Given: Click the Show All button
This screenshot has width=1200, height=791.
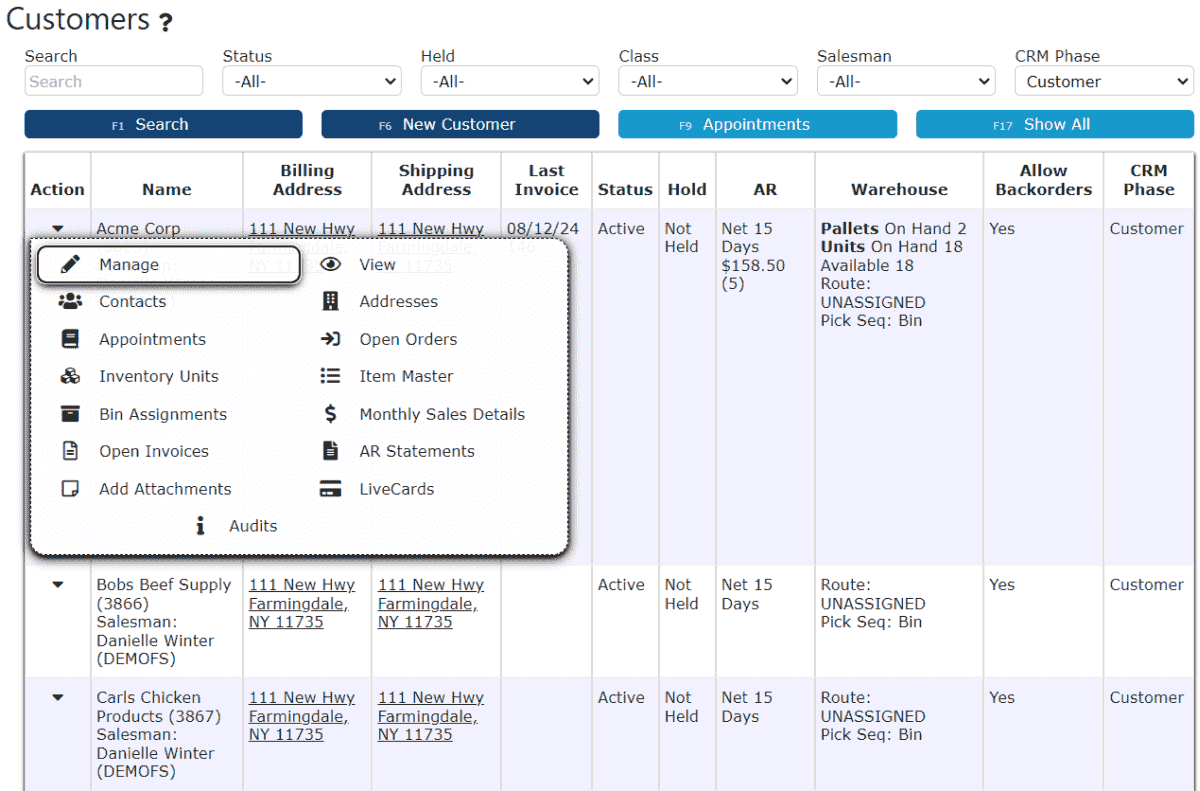Looking at the screenshot, I should [x=1055, y=124].
